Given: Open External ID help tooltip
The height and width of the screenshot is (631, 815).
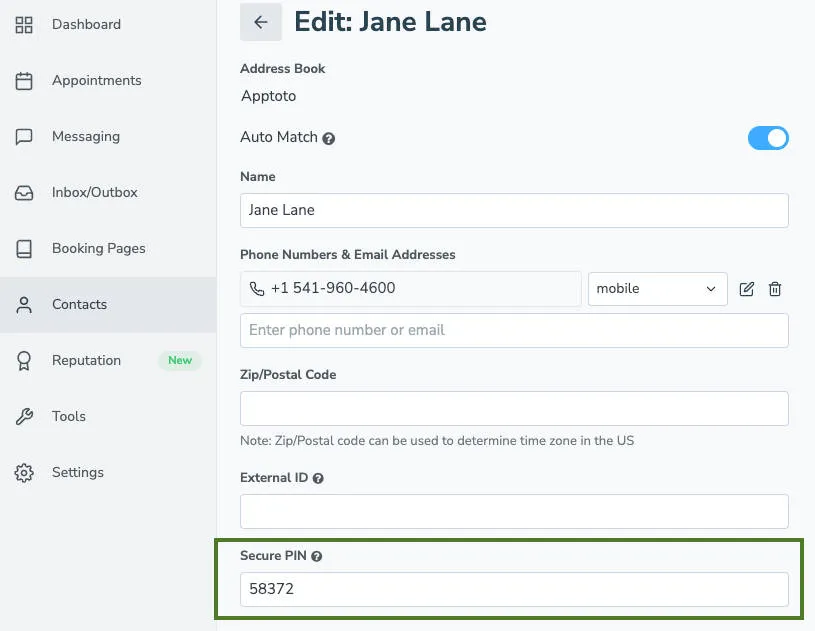Looking at the screenshot, I should pos(318,478).
